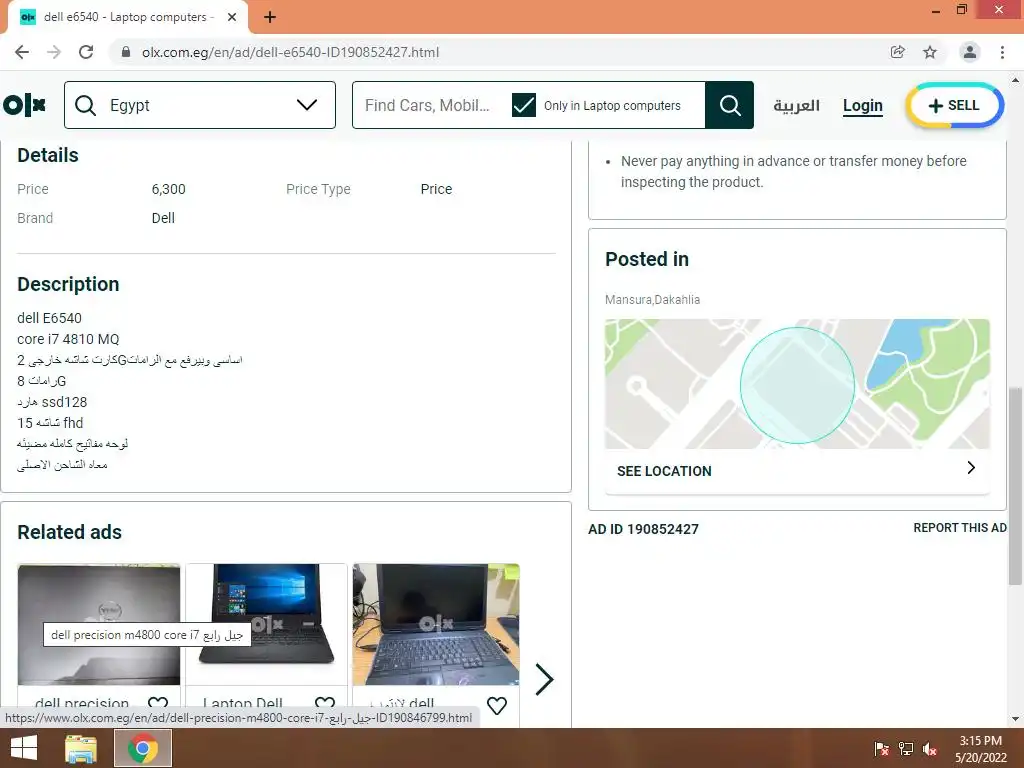Screen dimensions: 1024x768
Task: Click the Chrome taskbar icon
Action: coord(143,748)
